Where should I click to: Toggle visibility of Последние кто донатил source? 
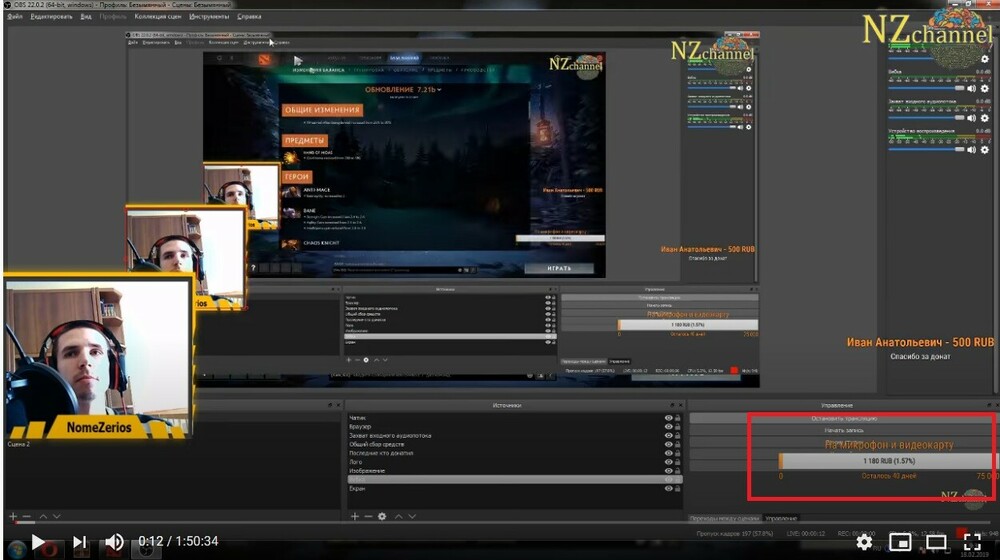pyautogui.click(x=668, y=453)
